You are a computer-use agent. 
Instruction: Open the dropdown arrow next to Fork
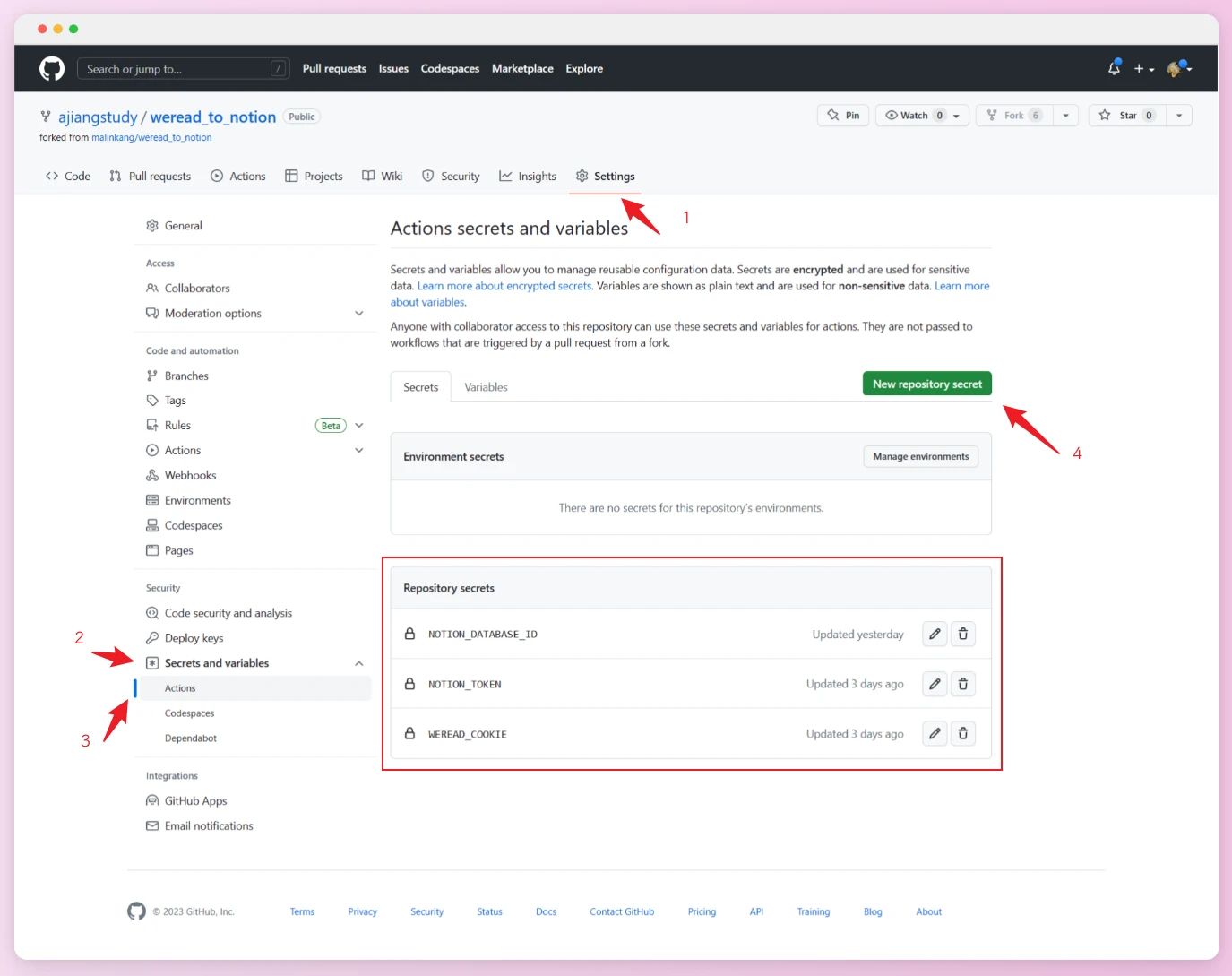tap(1065, 116)
